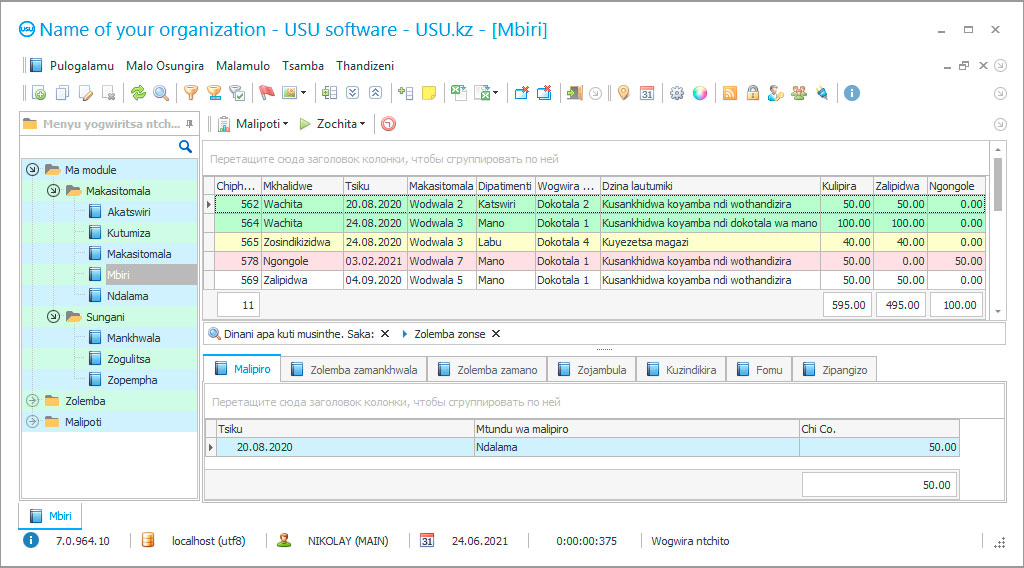The height and width of the screenshot is (568, 1024).
Task: Collapse the Makasitomala folder in the tree
Action: 52,190
